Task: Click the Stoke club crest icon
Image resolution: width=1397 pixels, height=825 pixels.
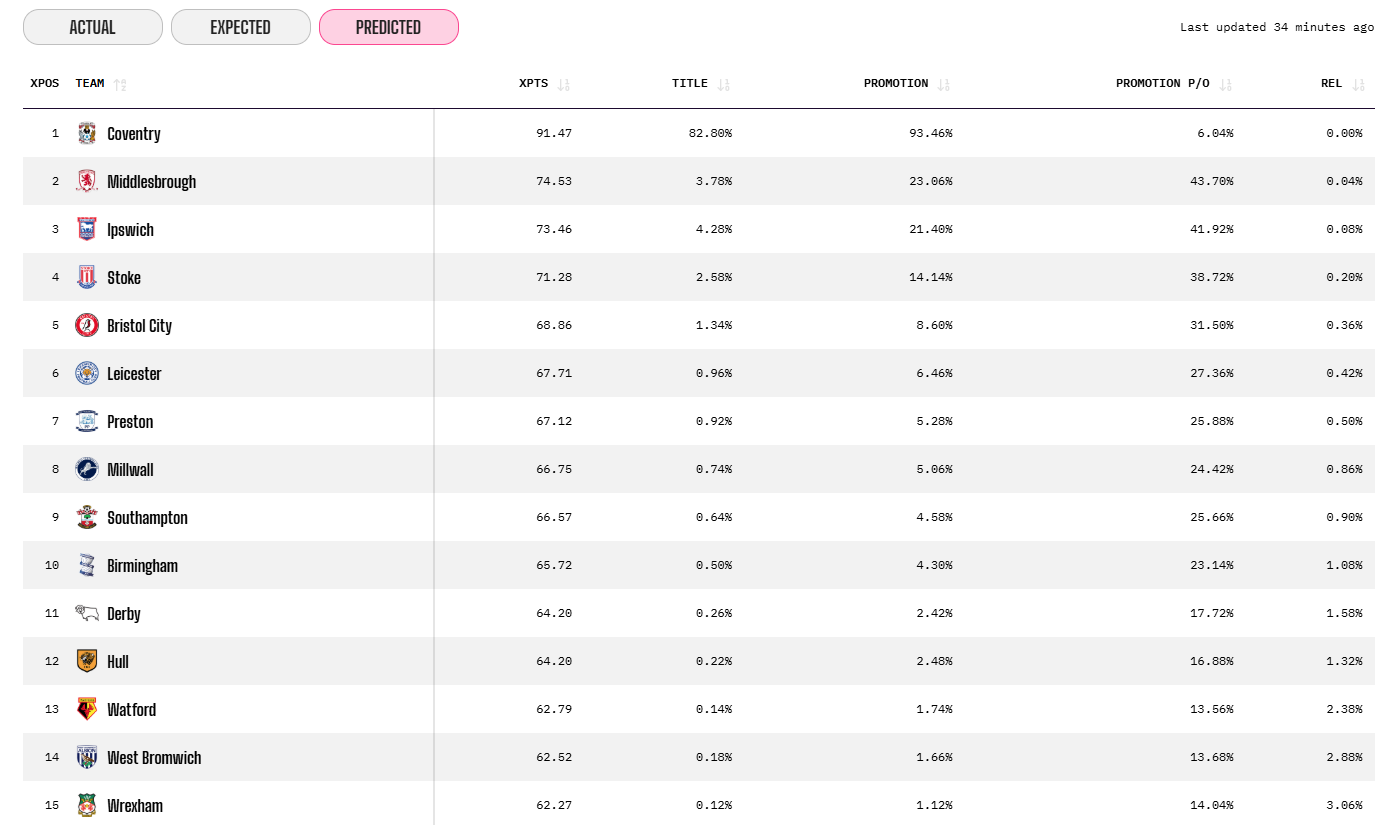Action: (x=87, y=277)
